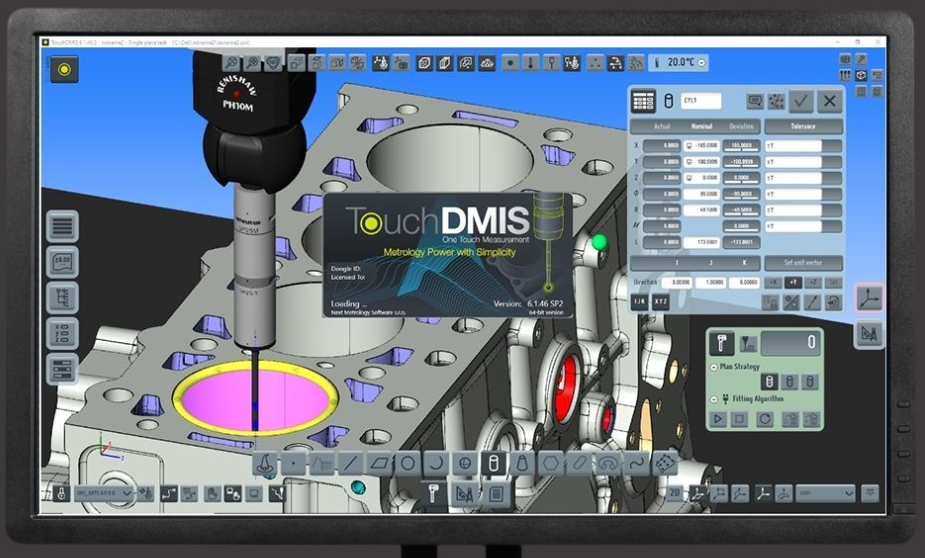The width and height of the screenshot is (925, 558).
Task: Select the Sphere feature tool
Action: (465, 464)
